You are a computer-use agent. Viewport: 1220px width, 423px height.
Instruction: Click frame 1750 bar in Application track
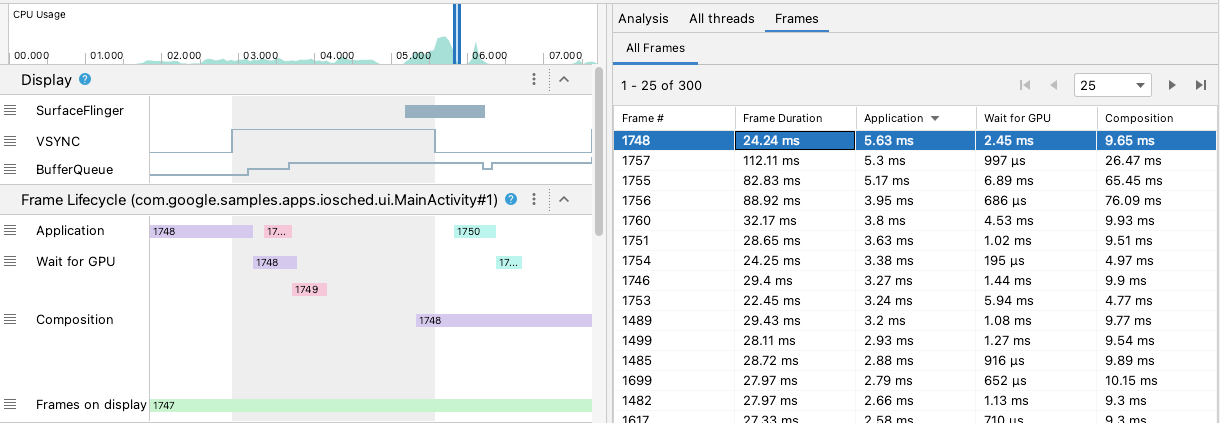[474, 232]
